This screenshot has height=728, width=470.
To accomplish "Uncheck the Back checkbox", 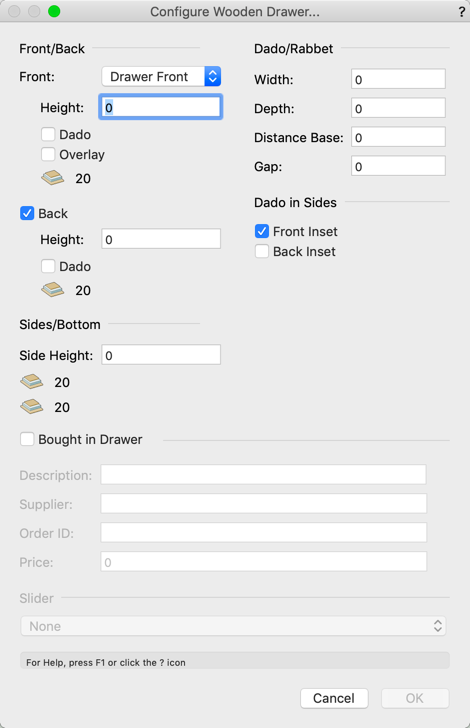I will pyautogui.click(x=27, y=213).
